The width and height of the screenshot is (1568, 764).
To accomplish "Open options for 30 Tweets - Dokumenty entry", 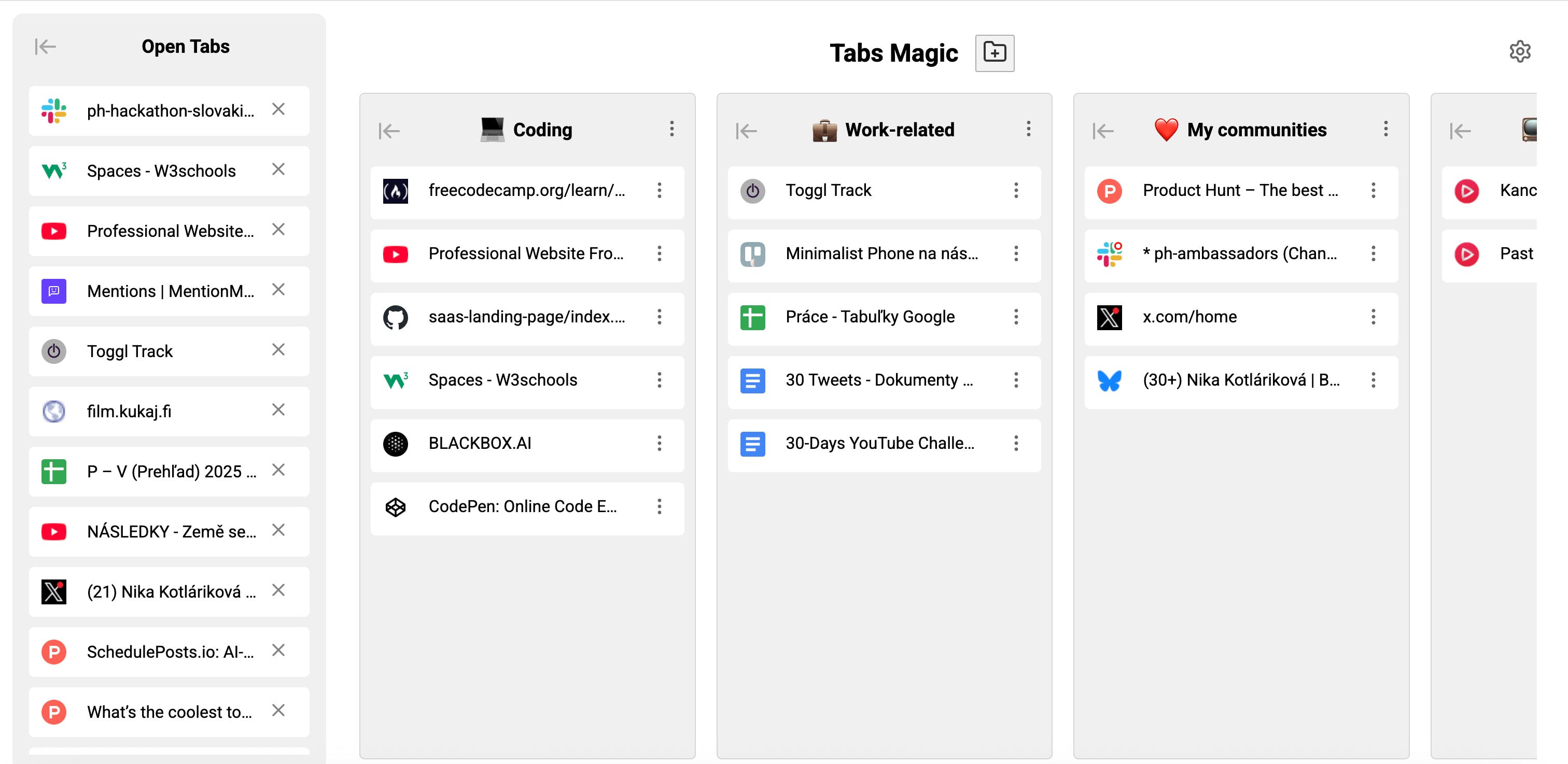I will (1016, 380).
